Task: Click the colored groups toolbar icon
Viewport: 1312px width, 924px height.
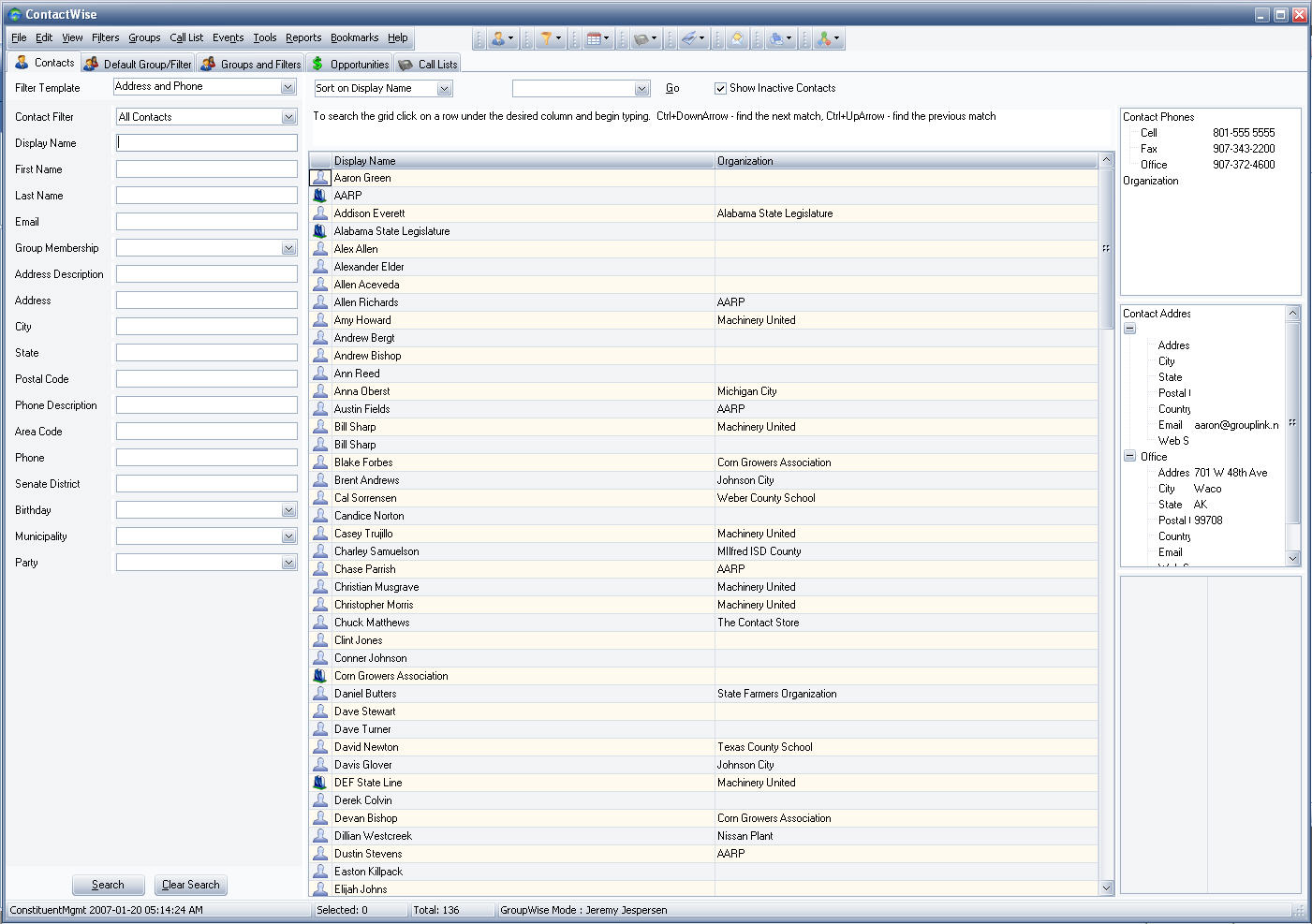Action: click(x=824, y=38)
